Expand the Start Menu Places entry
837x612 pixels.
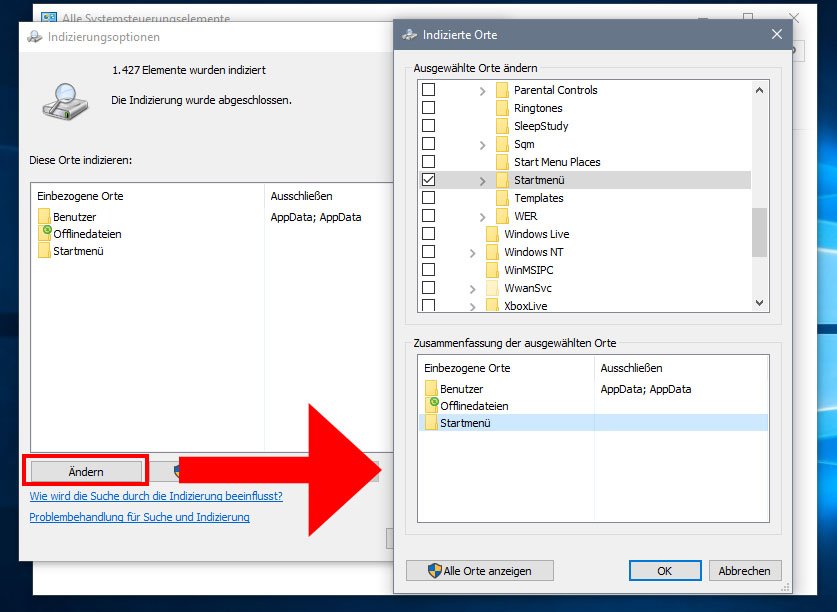[481, 161]
